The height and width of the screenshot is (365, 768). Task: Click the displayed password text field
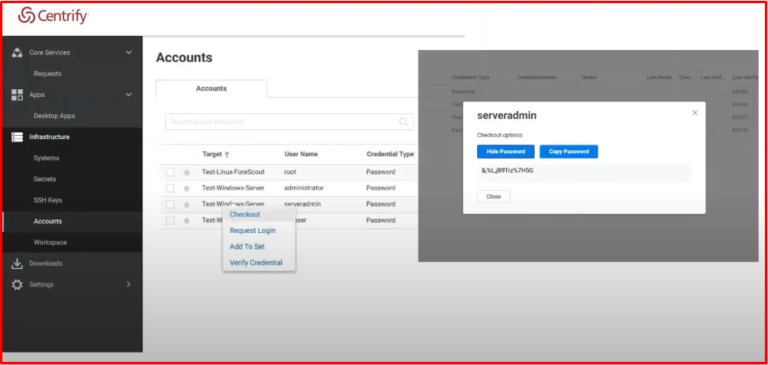point(584,172)
